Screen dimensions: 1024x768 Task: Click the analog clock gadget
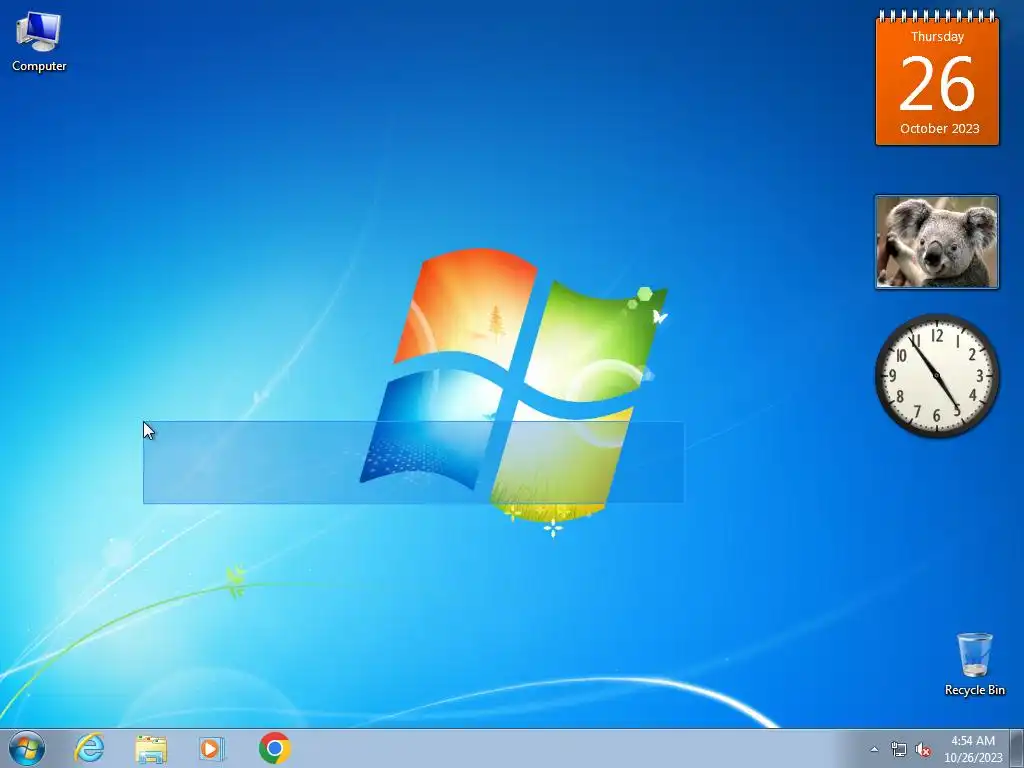tap(937, 375)
